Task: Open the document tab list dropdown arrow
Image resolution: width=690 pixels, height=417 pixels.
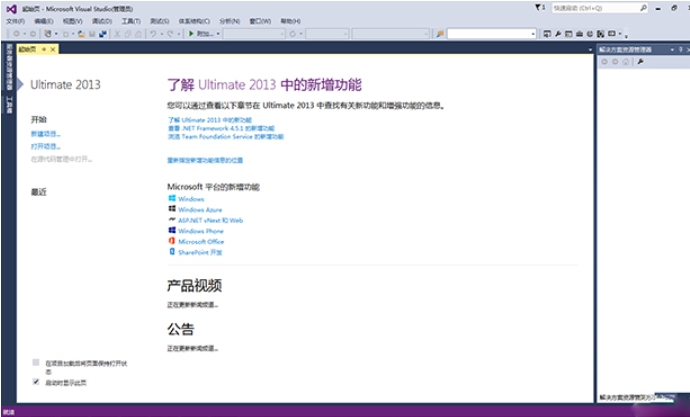Action: (x=590, y=50)
